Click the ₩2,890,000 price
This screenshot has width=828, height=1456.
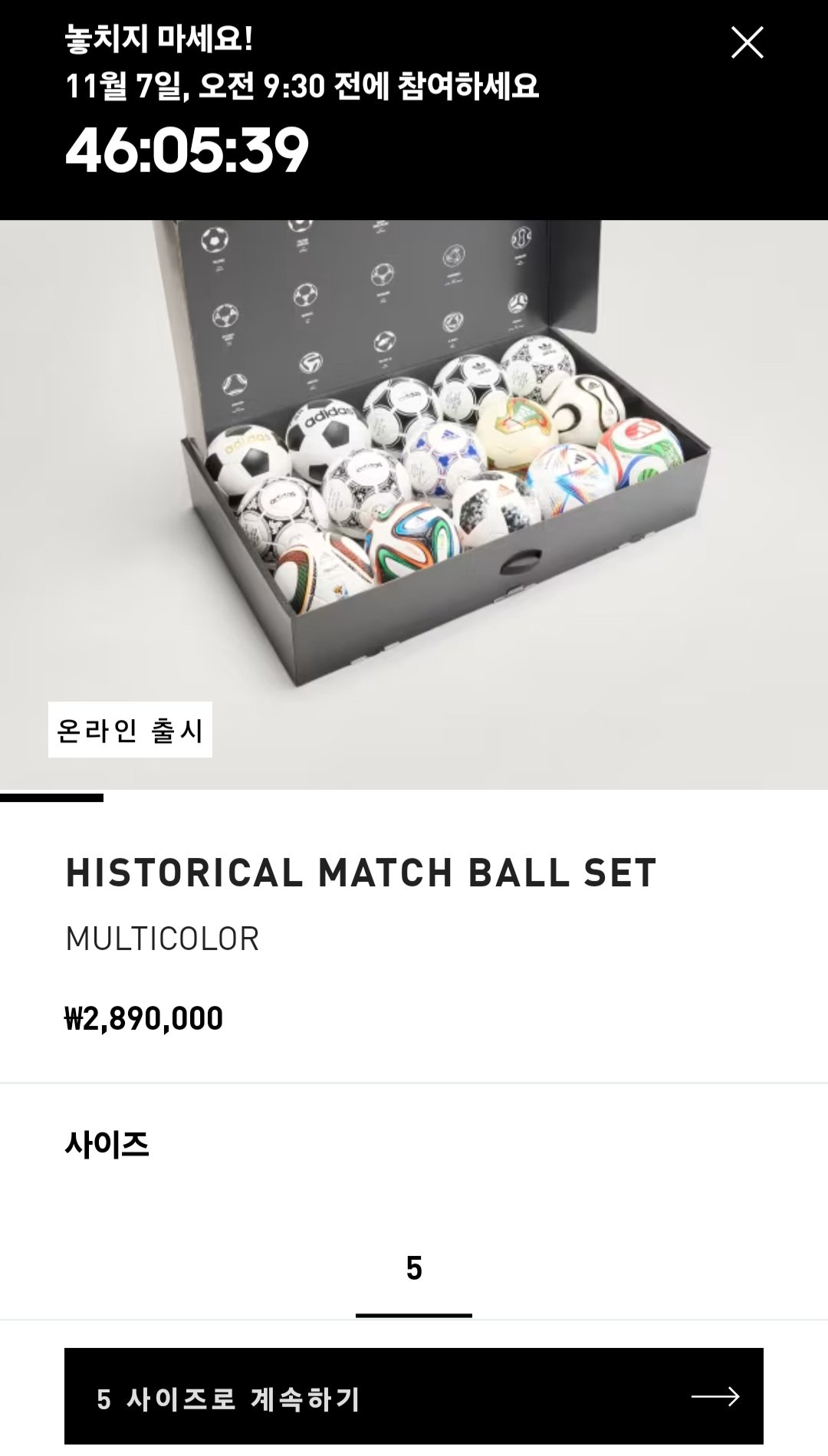pyautogui.click(x=144, y=1019)
